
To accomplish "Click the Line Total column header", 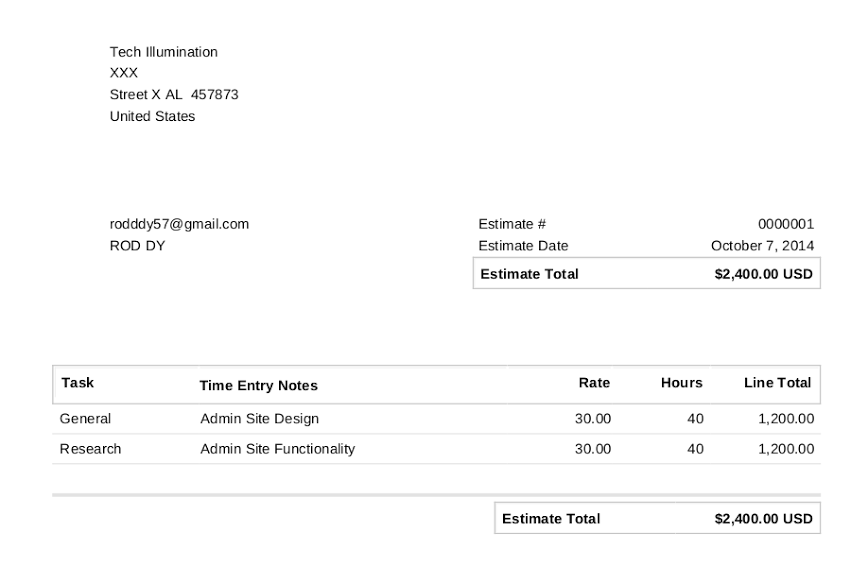I will [777, 383].
